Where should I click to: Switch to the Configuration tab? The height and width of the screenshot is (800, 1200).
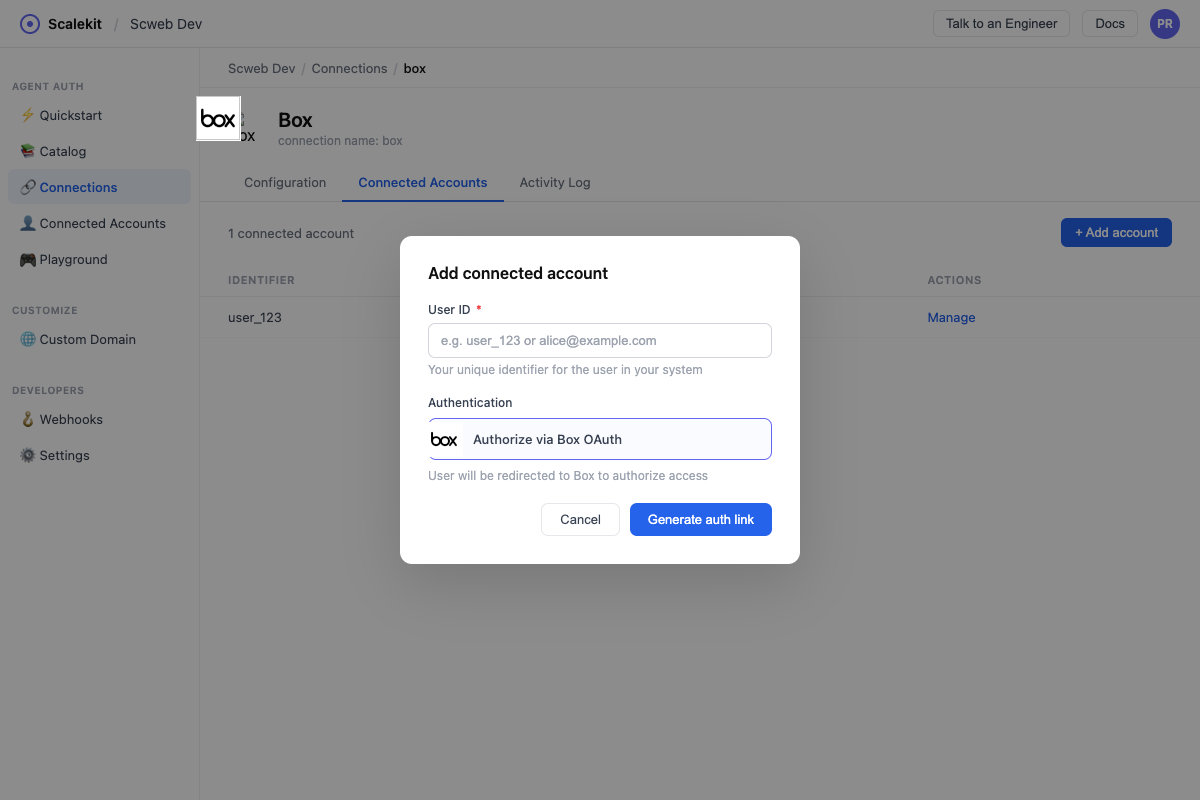(285, 182)
